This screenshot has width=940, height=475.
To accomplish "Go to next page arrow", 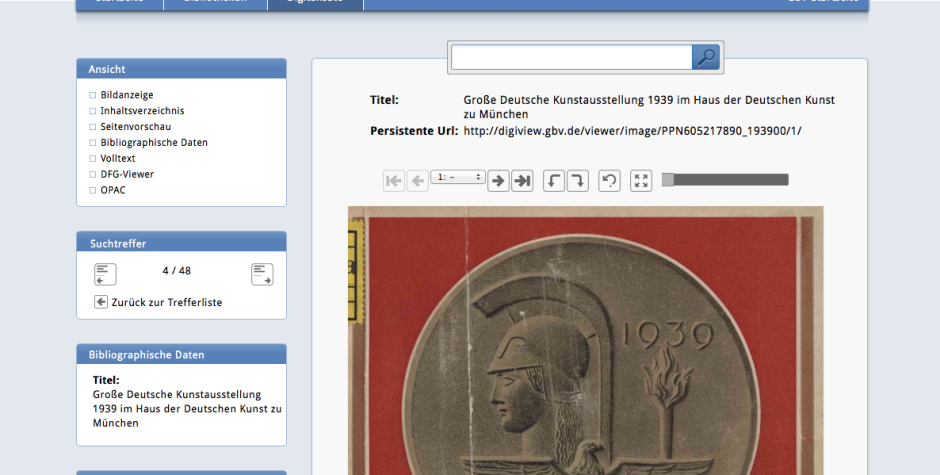I will point(498,181).
